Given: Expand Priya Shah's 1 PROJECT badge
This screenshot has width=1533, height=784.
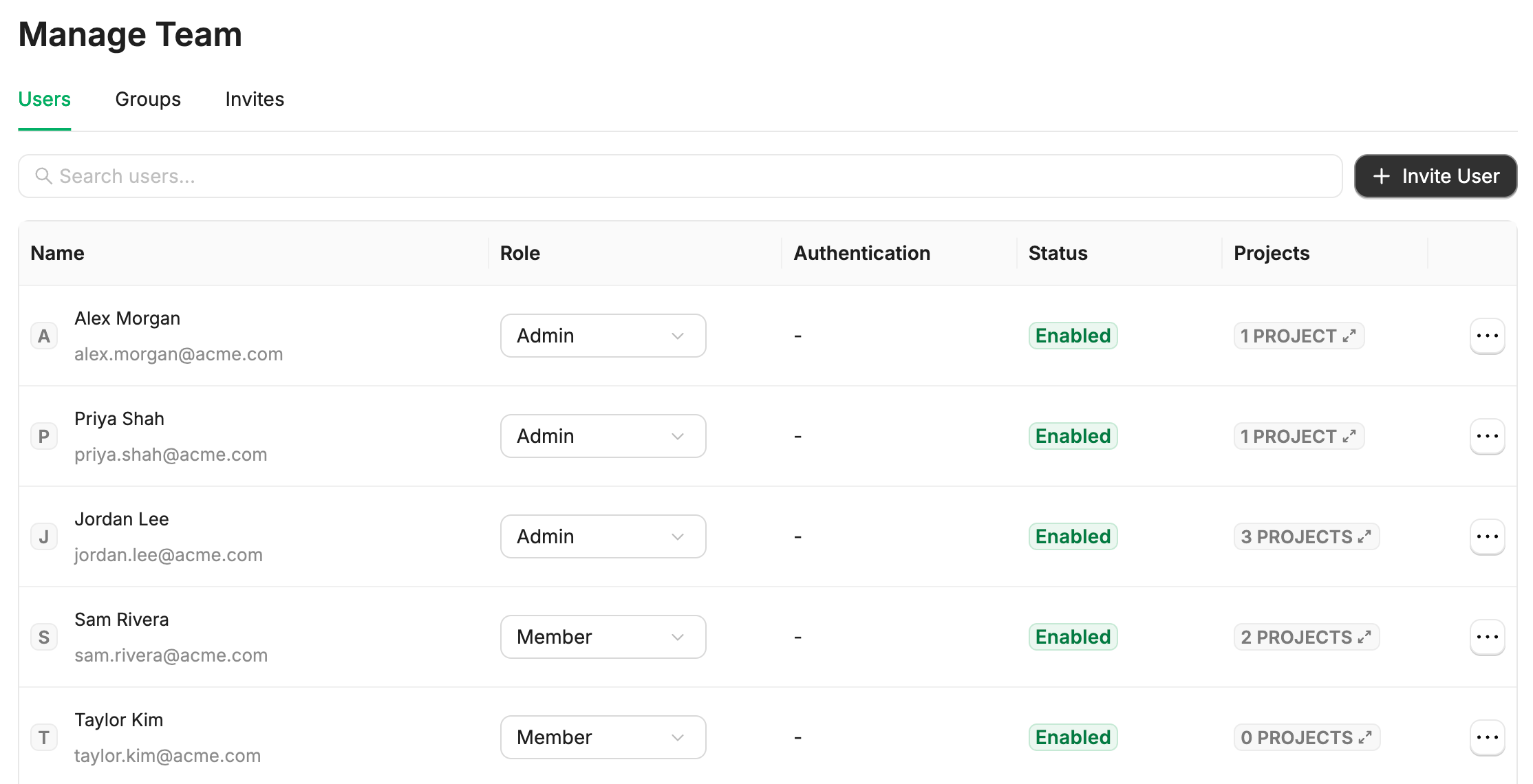Looking at the screenshot, I should [x=1299, y=436].
